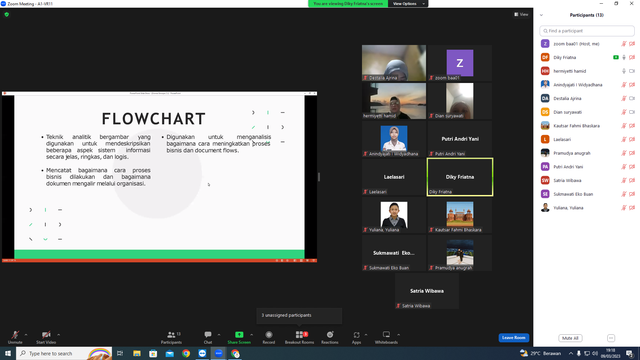Click hermiyetti hamid video thumbnail
The height and width of the screenshot is (360, 640).
click(394, 101)
